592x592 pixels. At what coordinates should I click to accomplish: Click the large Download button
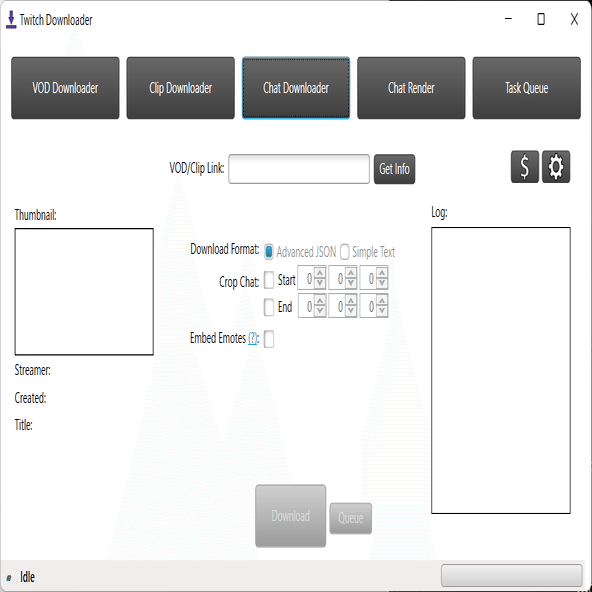(290, 516)
